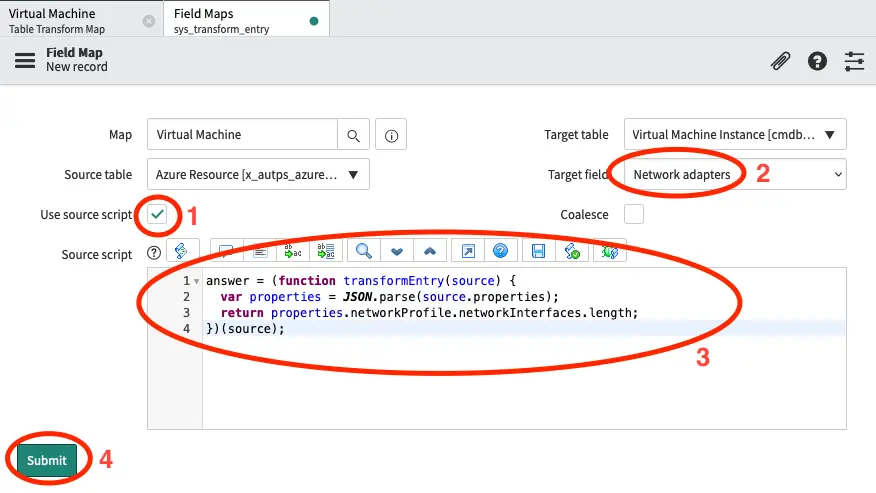Open the Field Map hamburger context menu
The height and width of the screenshot is (493, 876).
[x=25, y=61]
